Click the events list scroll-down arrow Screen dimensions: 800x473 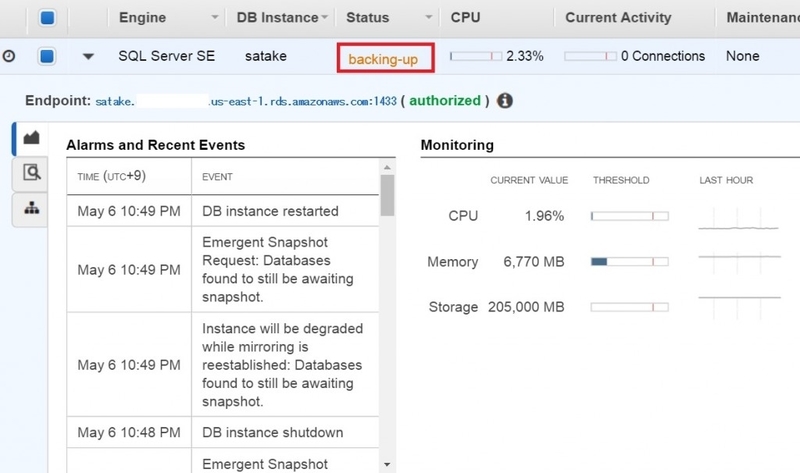387,464
